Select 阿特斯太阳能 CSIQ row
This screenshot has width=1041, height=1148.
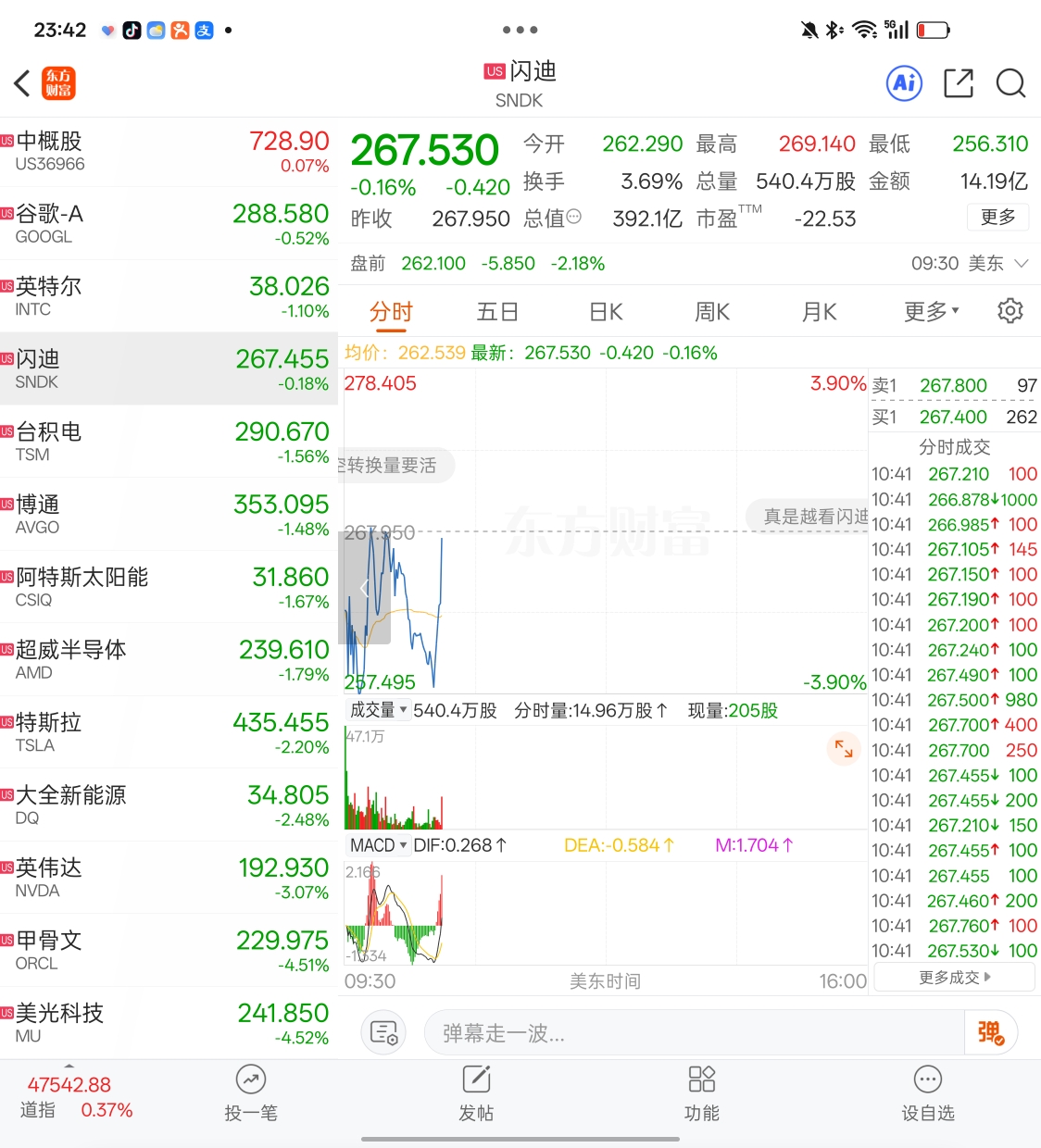coord(169,587)
